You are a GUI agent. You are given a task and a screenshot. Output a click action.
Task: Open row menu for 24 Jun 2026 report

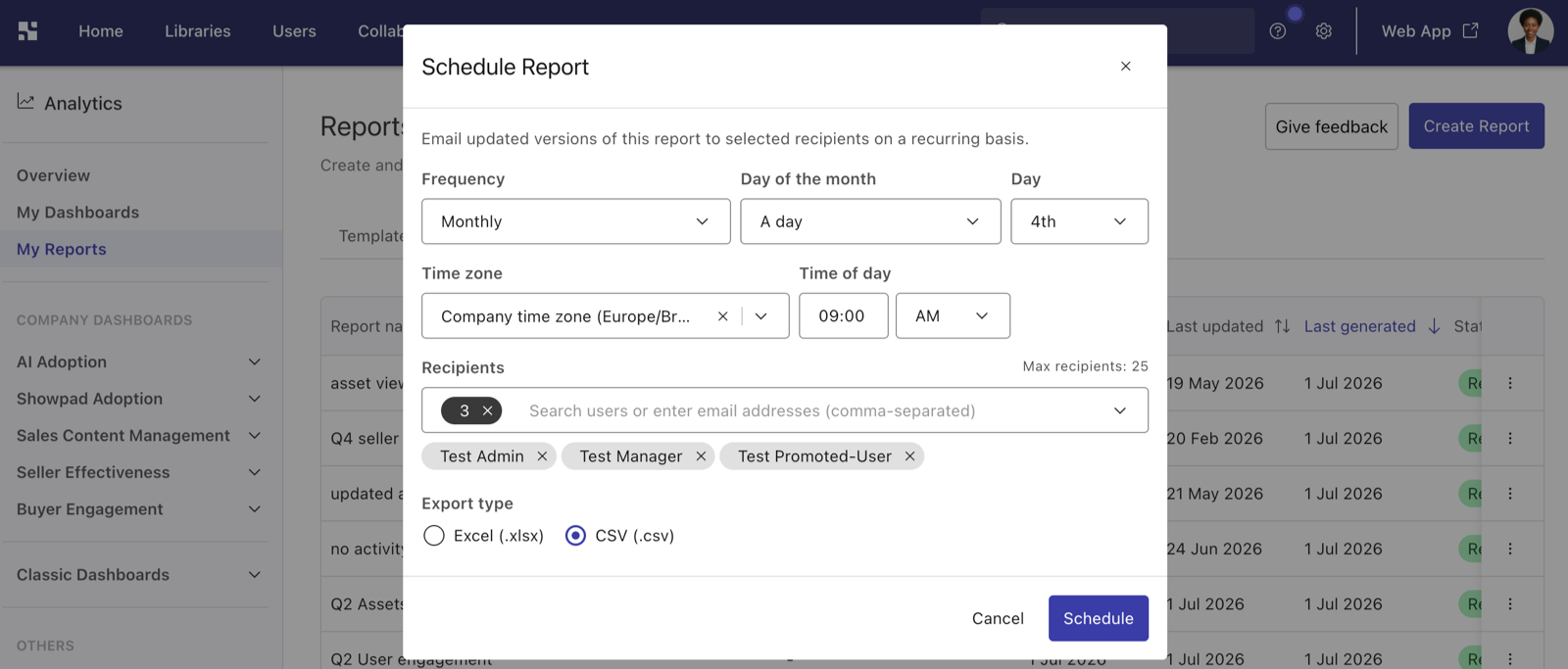1509,550
